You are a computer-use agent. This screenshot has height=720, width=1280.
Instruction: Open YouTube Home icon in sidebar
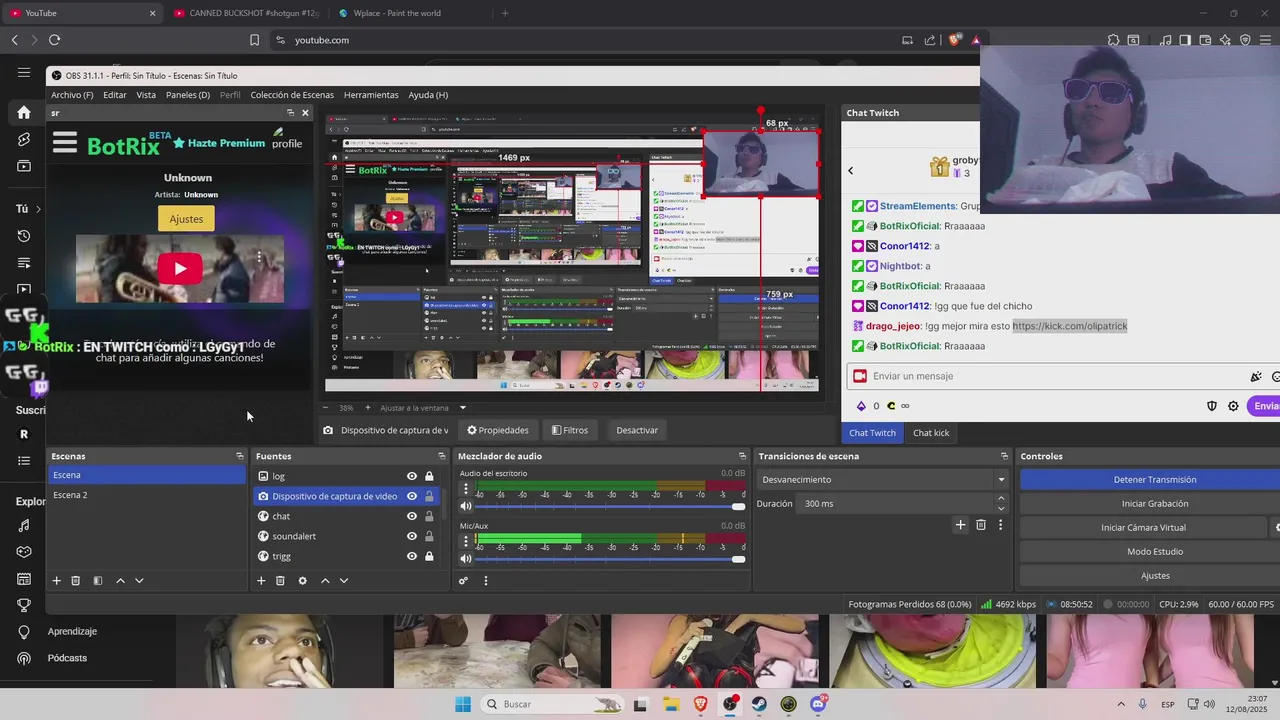click(24, 112)
